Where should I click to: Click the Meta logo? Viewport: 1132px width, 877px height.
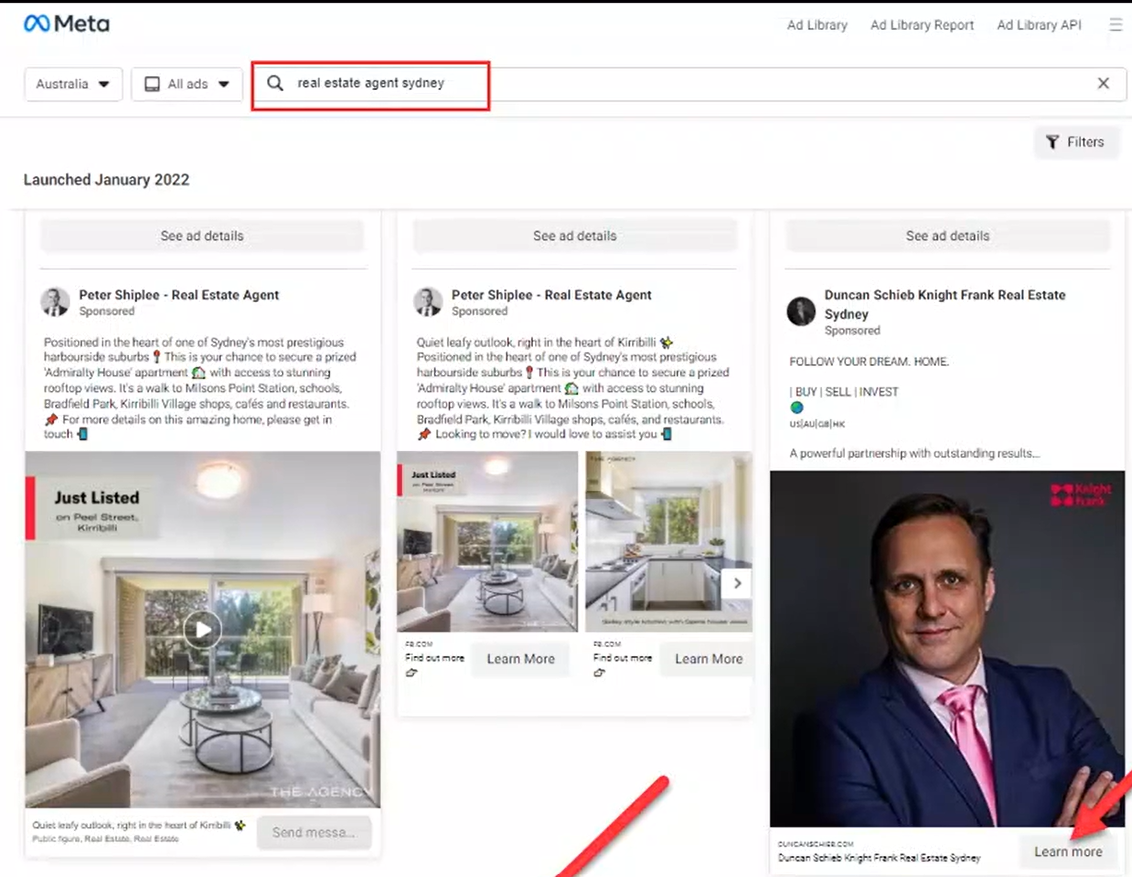point(66,24)
